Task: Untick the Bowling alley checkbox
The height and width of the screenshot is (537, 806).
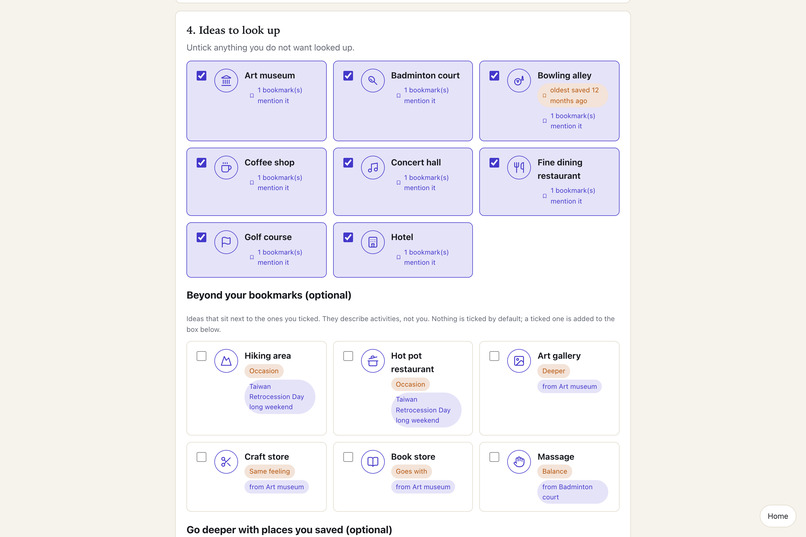Action: click(x=494, y=76)
